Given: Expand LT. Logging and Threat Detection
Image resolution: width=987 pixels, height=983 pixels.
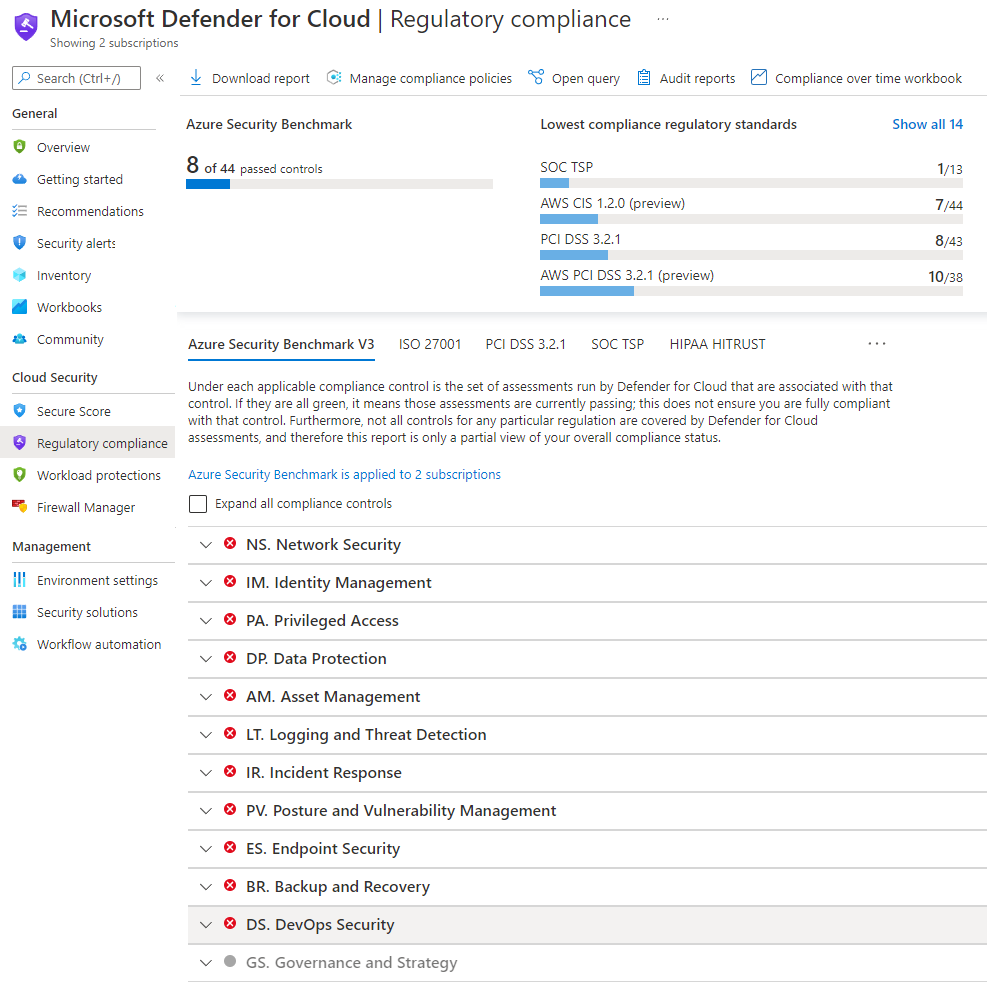Looking at the screenshot, I should 206,734.
